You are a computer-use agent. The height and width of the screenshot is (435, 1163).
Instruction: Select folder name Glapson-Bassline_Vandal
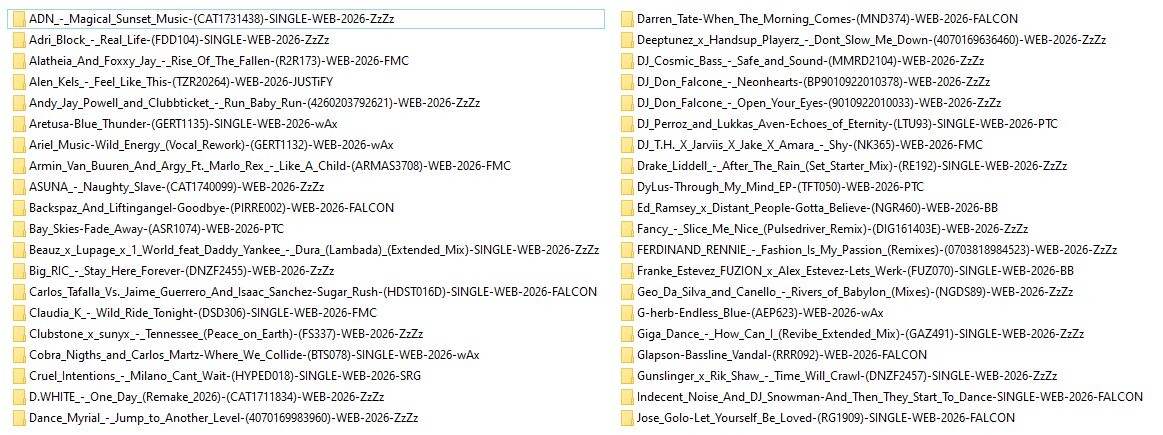point(782,355)
